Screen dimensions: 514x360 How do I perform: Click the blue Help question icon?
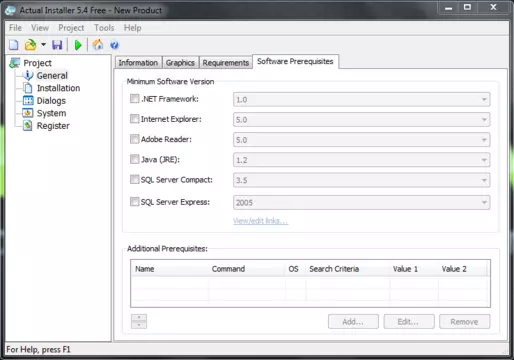point(114,45)
